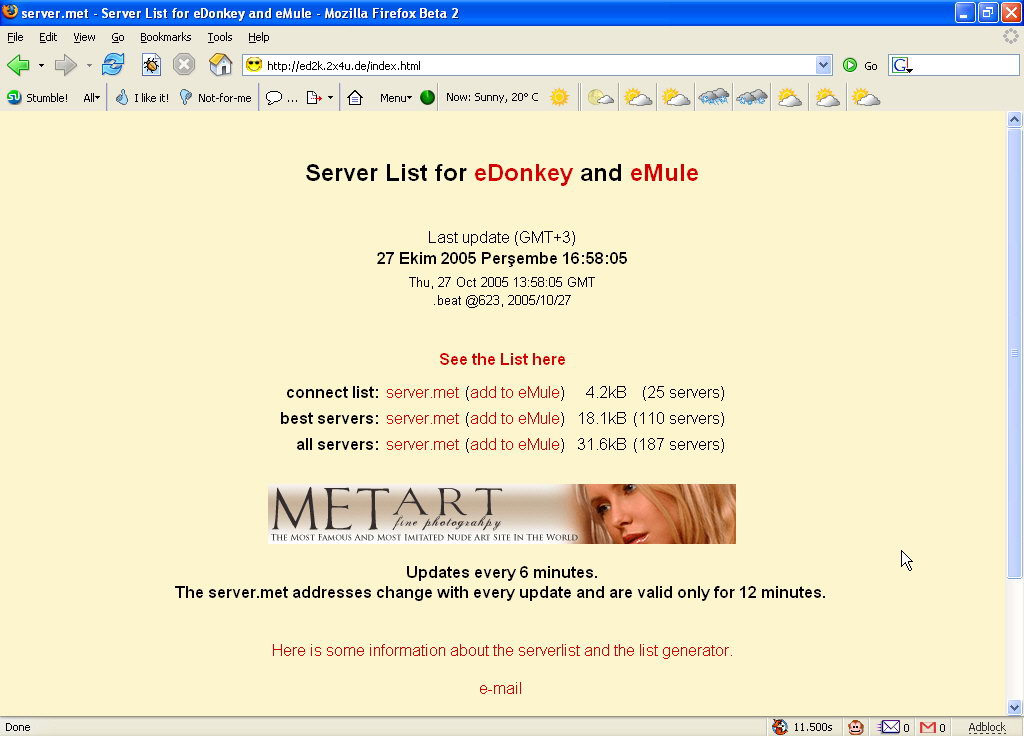Click the Now: Sunny, 20° C text
The height and width of the screenshot is (736, 1024).
tap(492, 97)
